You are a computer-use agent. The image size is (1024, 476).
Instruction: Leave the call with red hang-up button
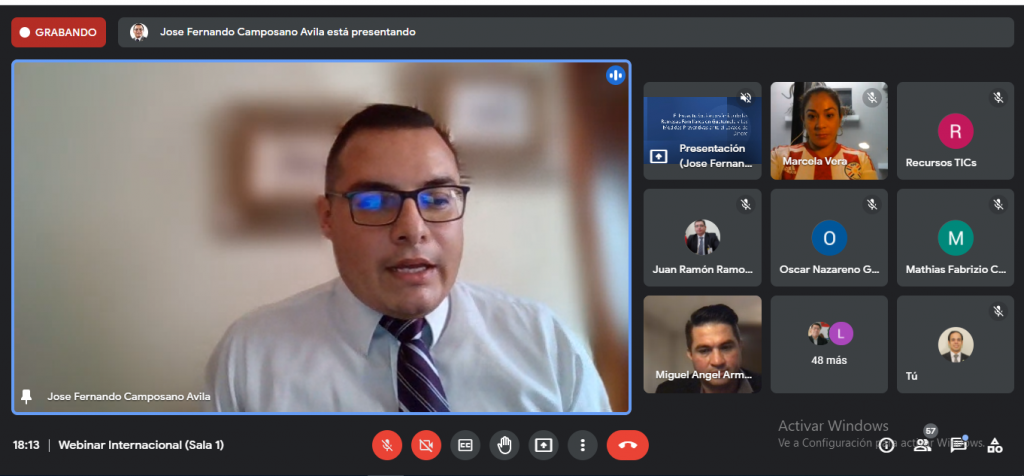(627, 445)
